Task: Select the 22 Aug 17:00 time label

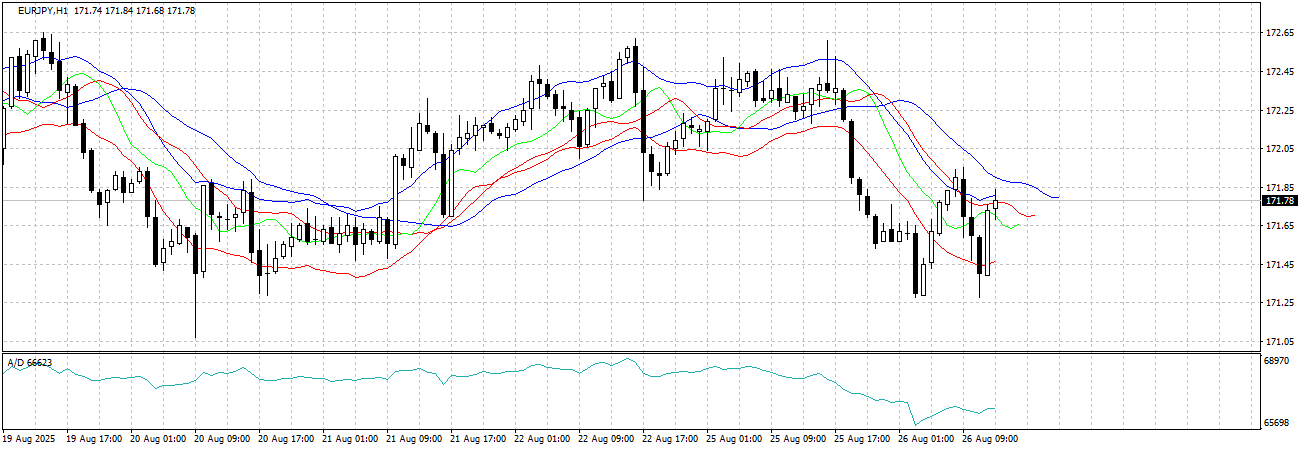Action: coord(671,439)
